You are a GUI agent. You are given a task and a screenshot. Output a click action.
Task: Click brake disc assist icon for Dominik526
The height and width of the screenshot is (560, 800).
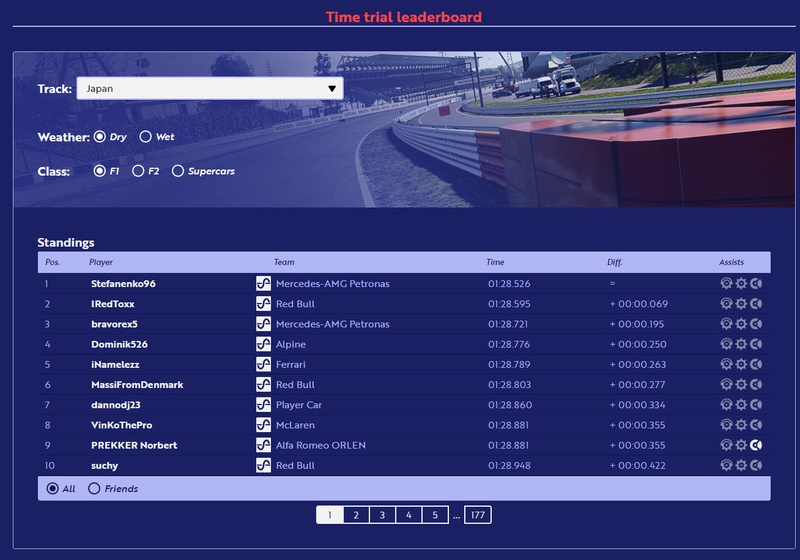(756, 344)
